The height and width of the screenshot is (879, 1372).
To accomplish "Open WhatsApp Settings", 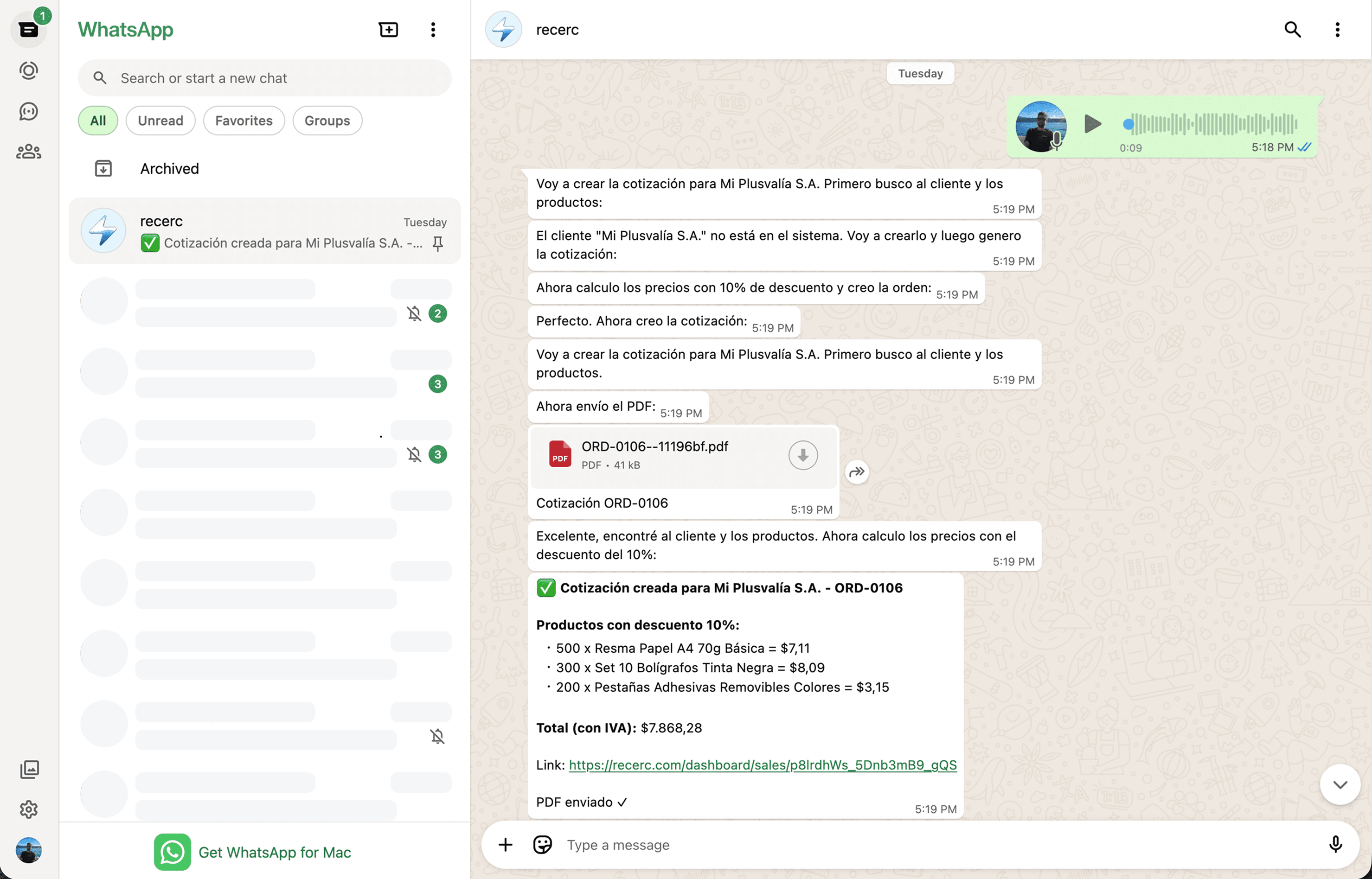I will (29, 809).
